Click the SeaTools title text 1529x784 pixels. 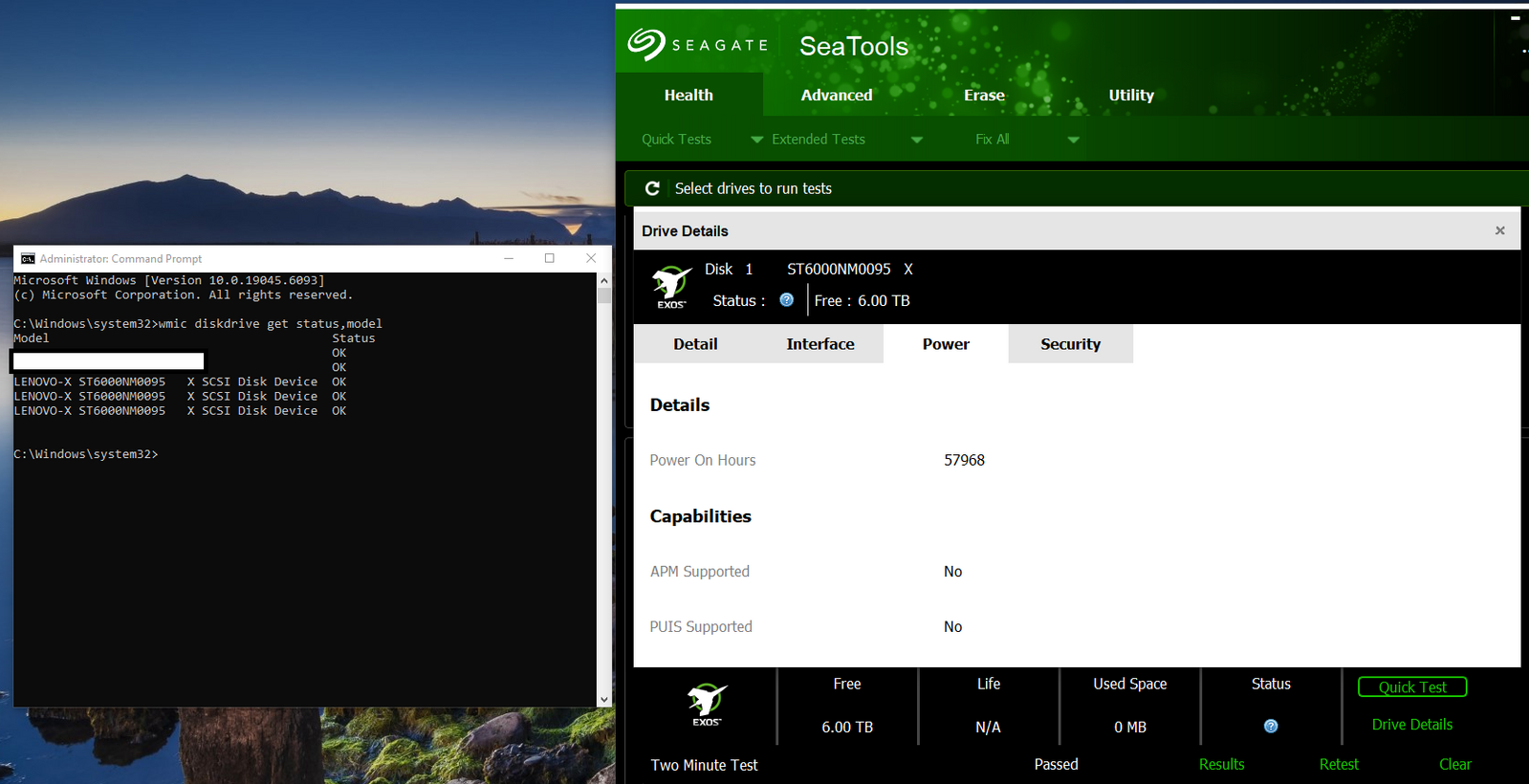coord(854,46)
